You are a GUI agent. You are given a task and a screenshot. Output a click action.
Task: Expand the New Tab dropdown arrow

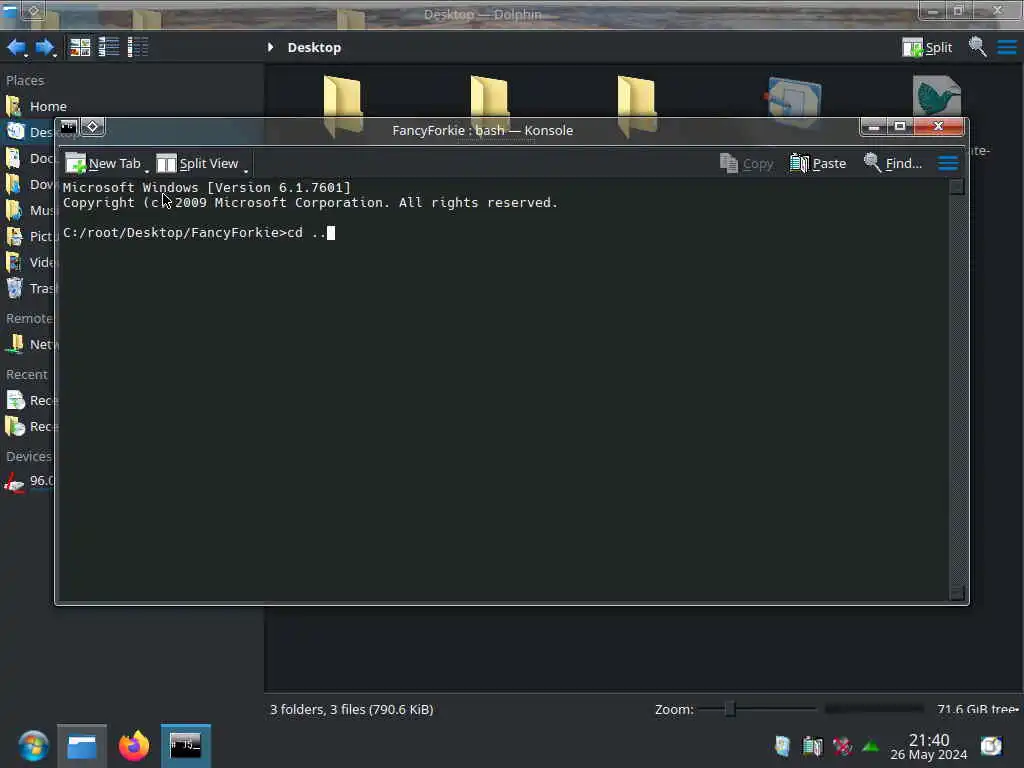(x=147, y=171)
